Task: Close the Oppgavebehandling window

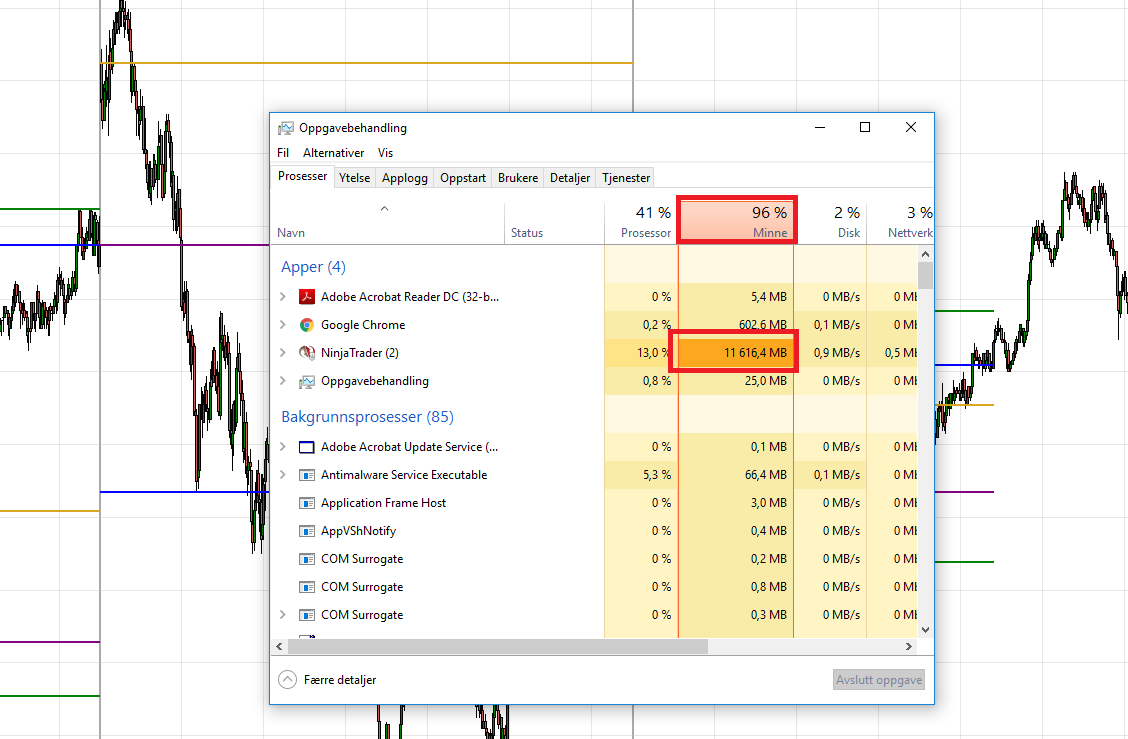Action: 911,127
